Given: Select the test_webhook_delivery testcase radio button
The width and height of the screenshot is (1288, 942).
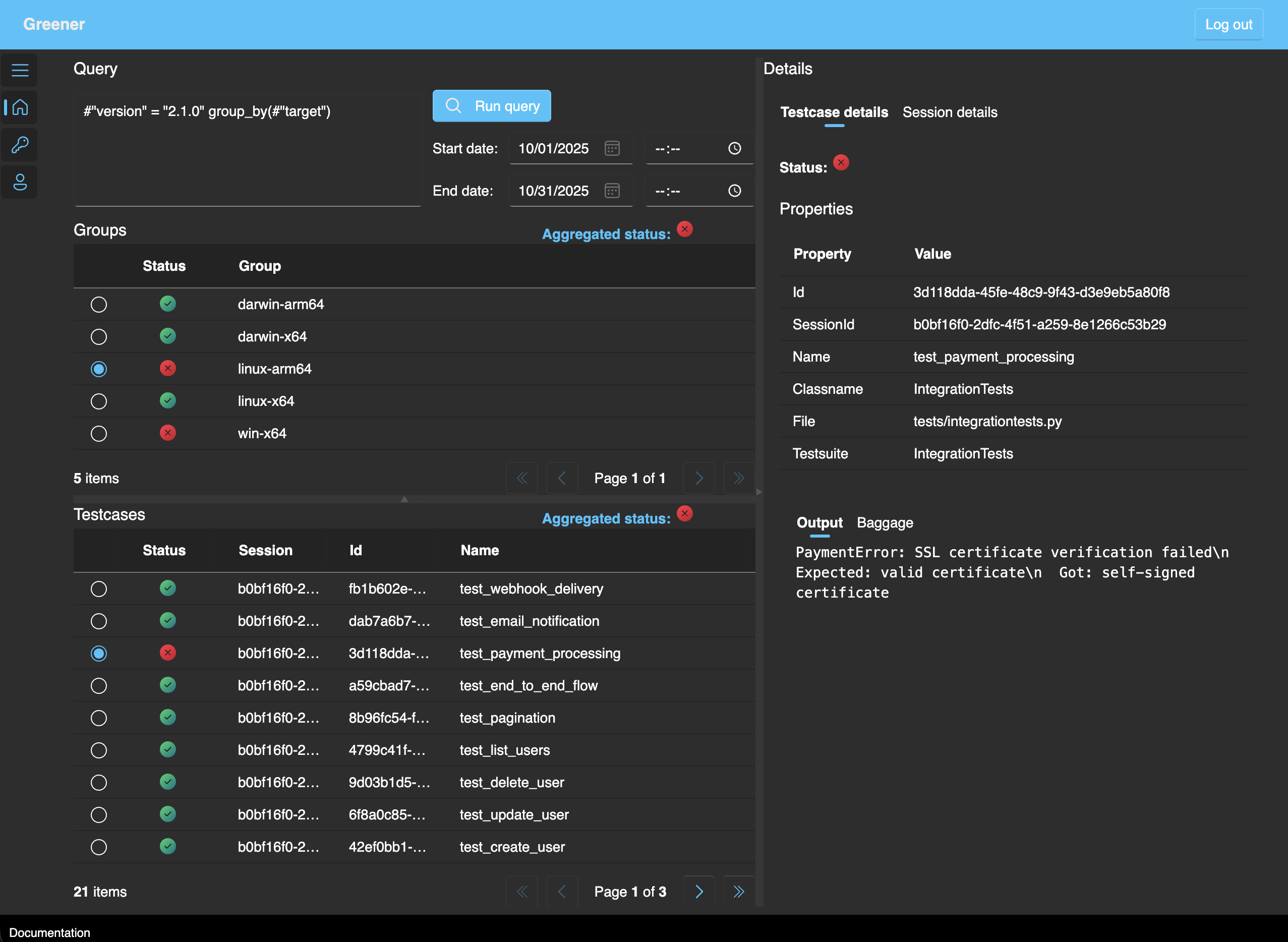Looking at the screenshot, I should coord(99,589).
